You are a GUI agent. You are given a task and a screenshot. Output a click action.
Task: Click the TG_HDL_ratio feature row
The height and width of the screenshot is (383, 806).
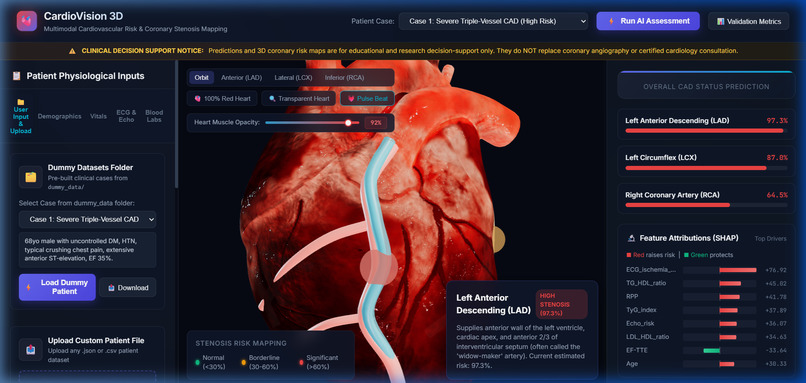click(706, 283)
